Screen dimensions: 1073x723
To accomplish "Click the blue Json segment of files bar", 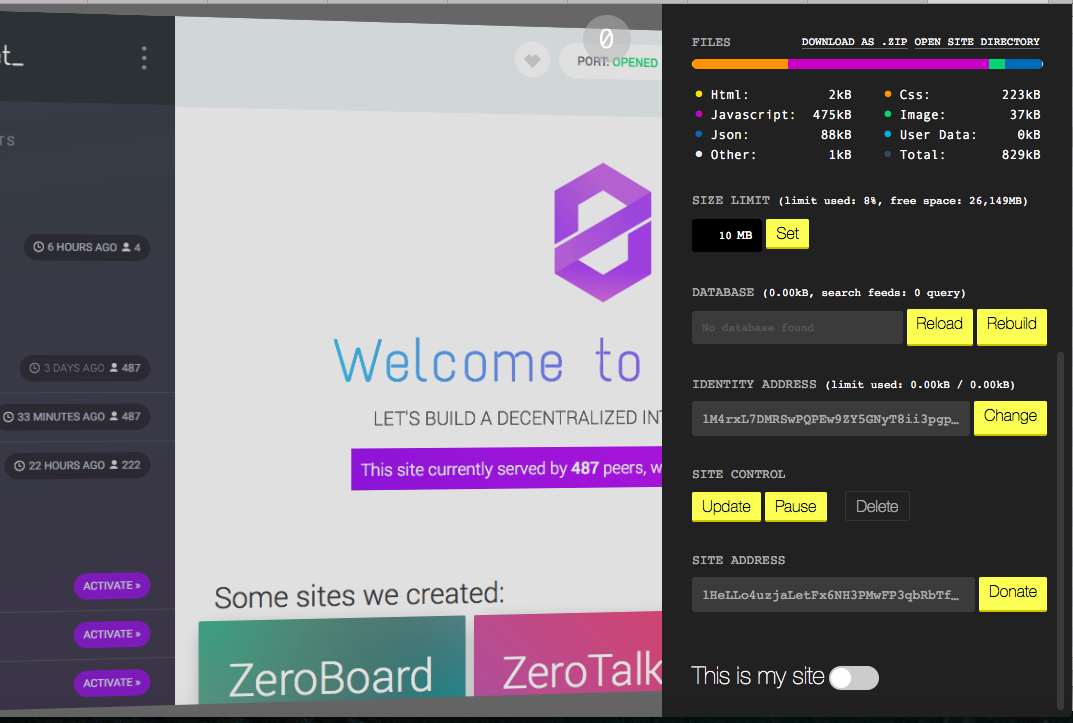I will [x=1024, y=64].
